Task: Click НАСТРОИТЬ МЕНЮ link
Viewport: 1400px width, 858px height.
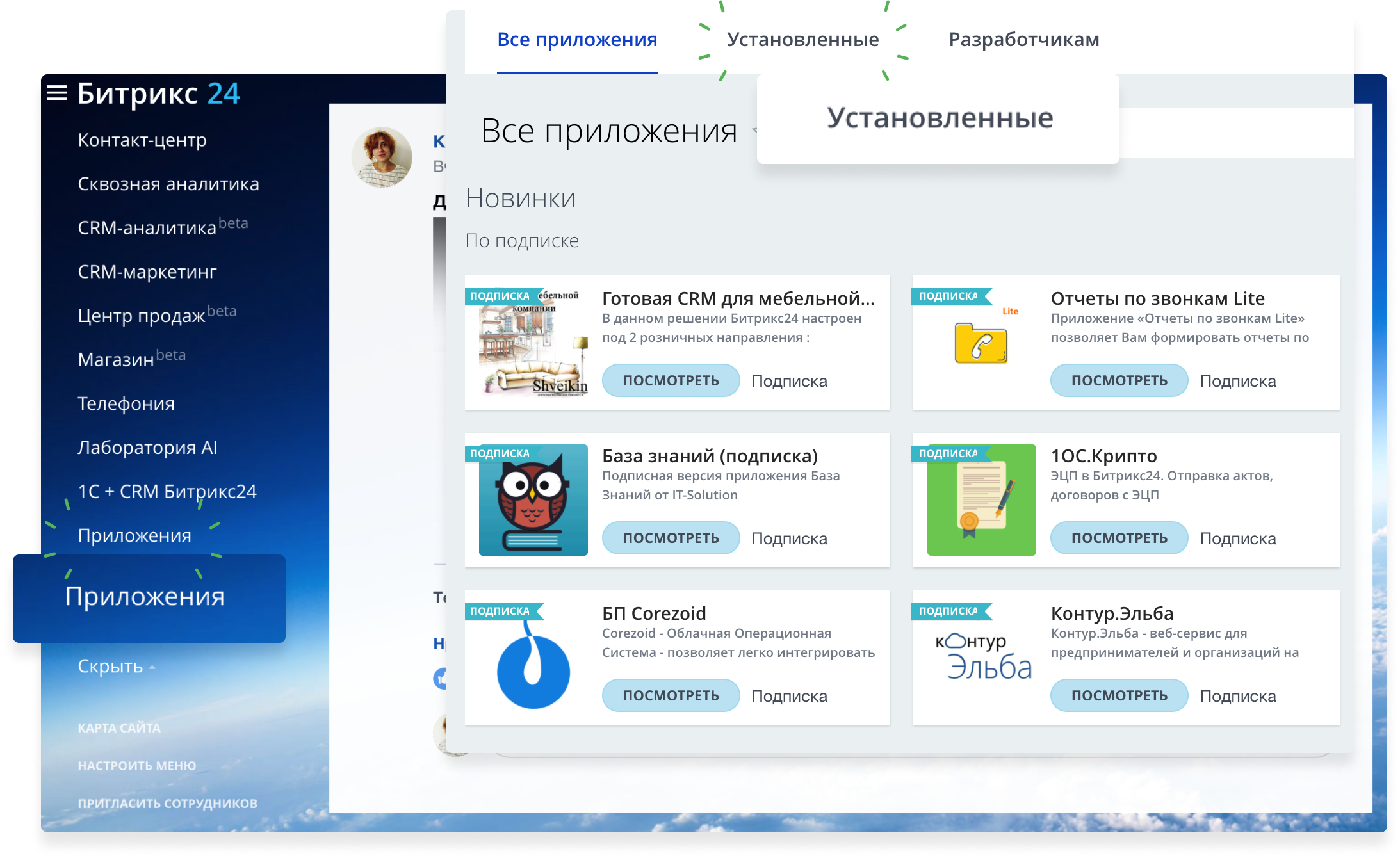Action: (x=137, y=766)
